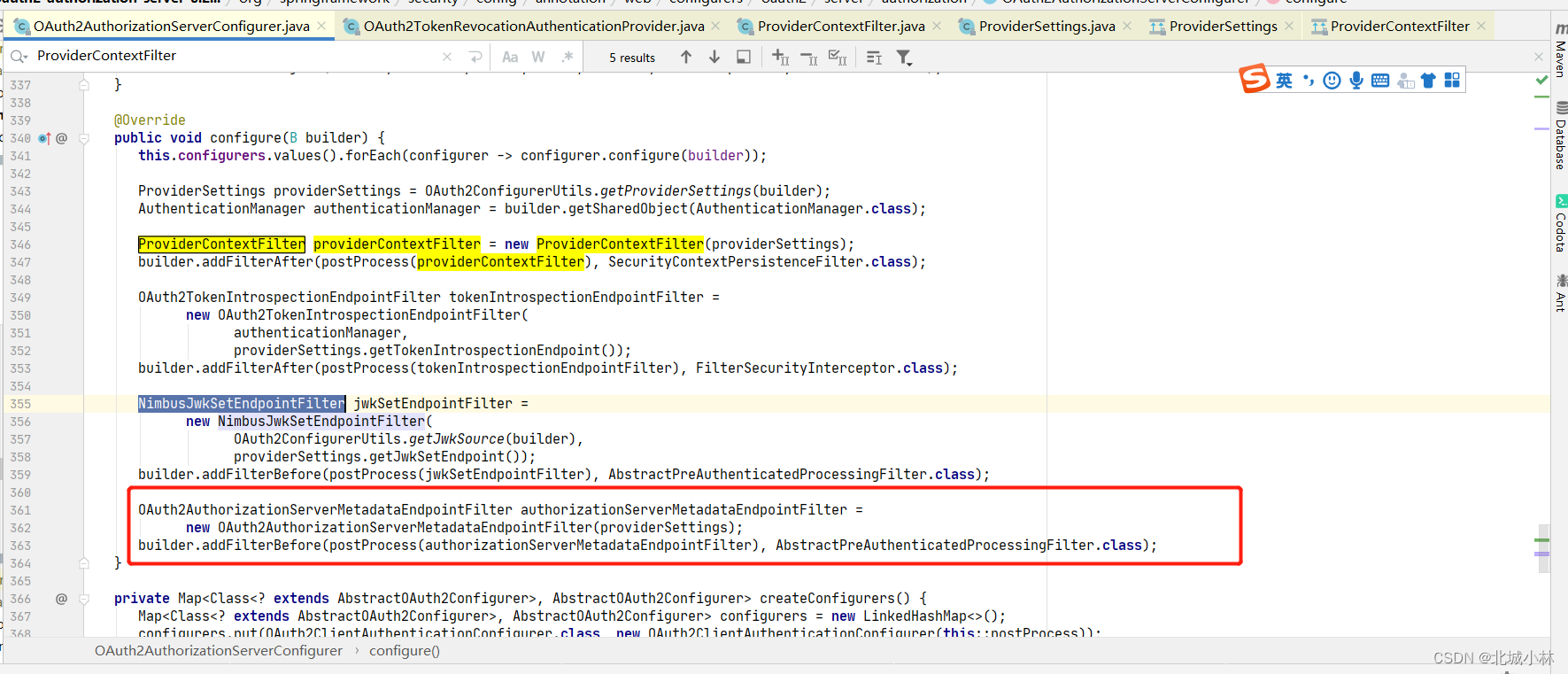
Task: Open Sogou toolbox grid icon
Action: click(x=1452, y=81)
